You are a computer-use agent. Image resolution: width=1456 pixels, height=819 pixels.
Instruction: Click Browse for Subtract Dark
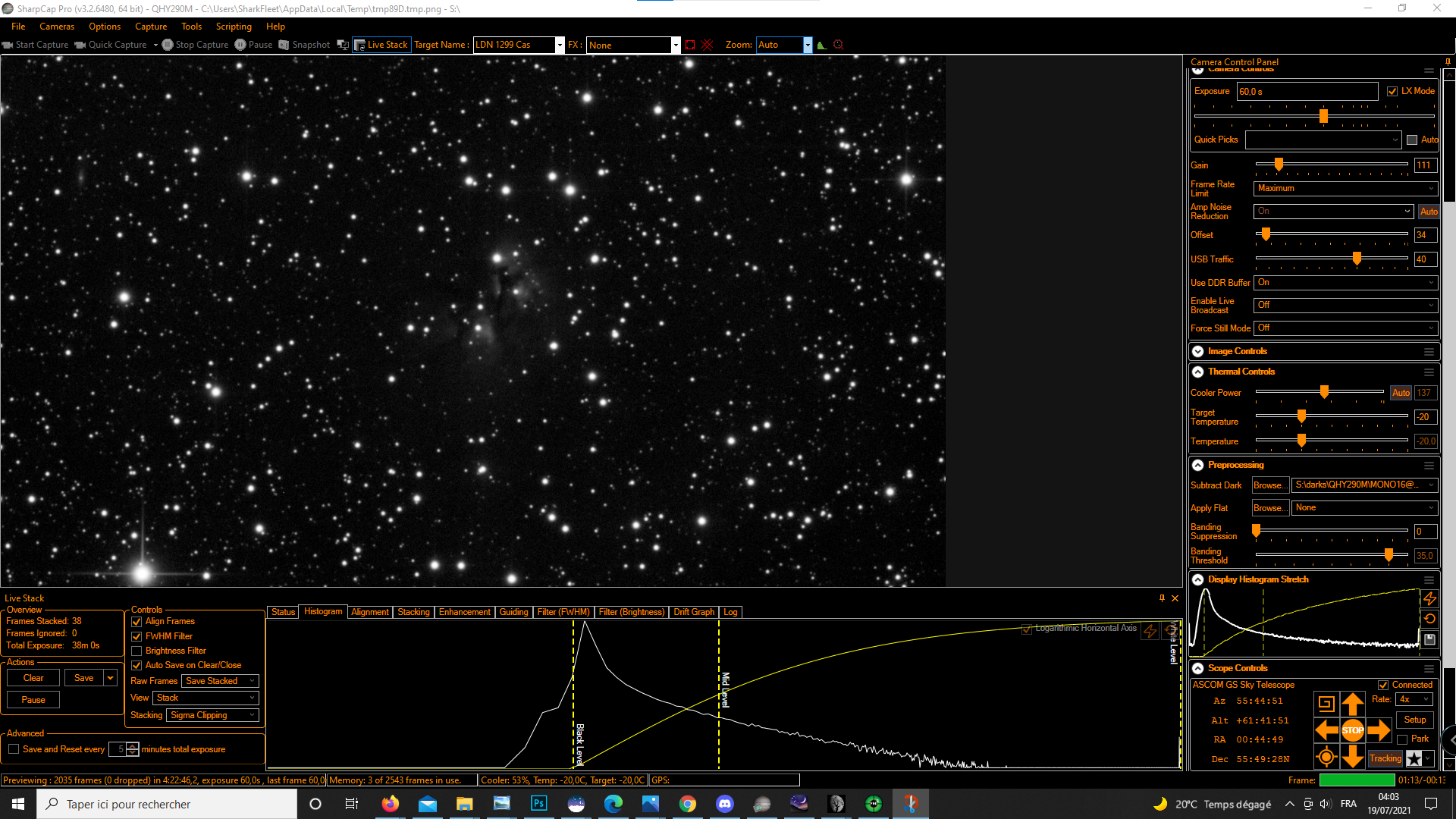point(1270,485)
